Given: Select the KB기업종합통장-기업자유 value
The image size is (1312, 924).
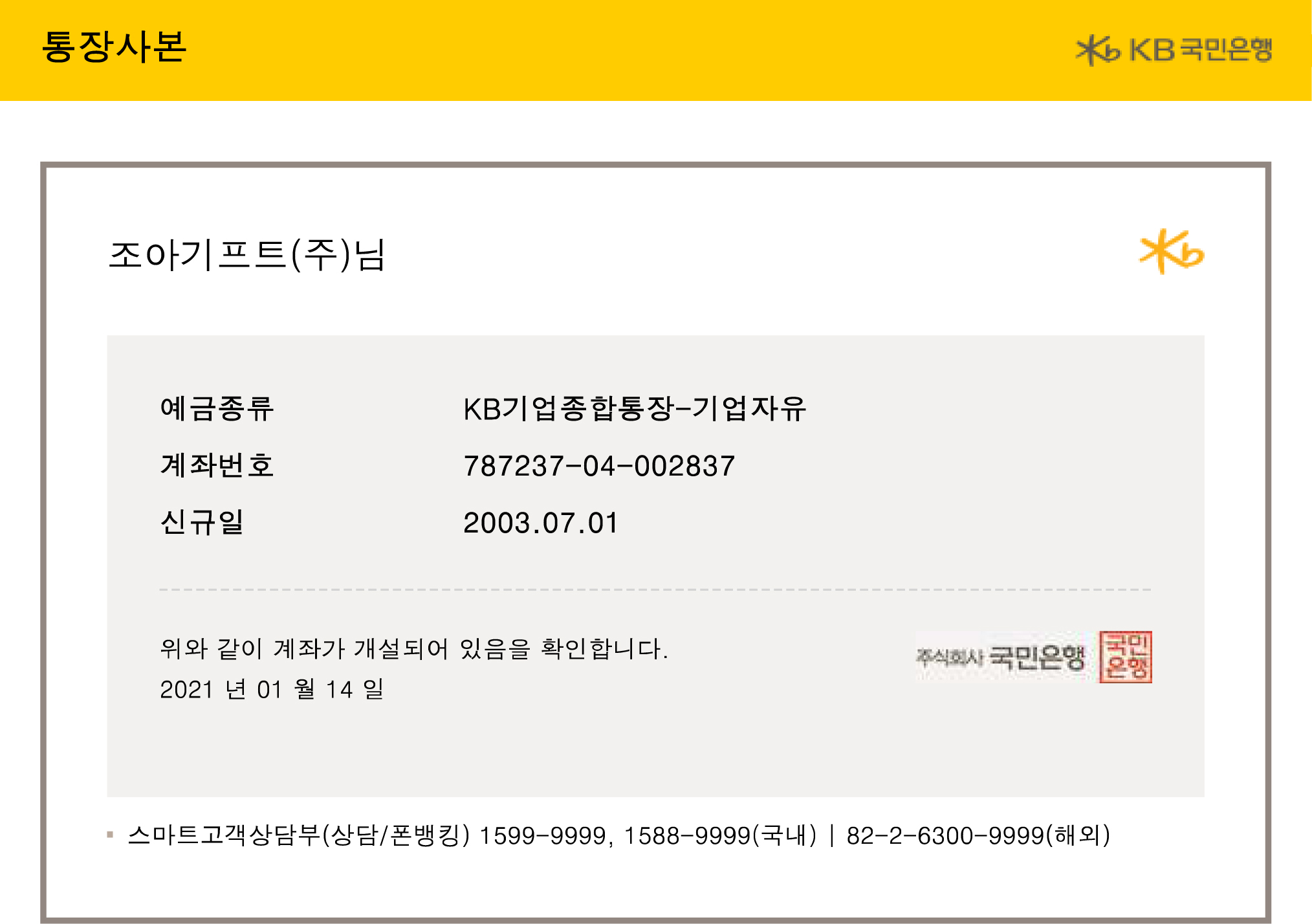Looking at the screenshot, I should (635, 408).
